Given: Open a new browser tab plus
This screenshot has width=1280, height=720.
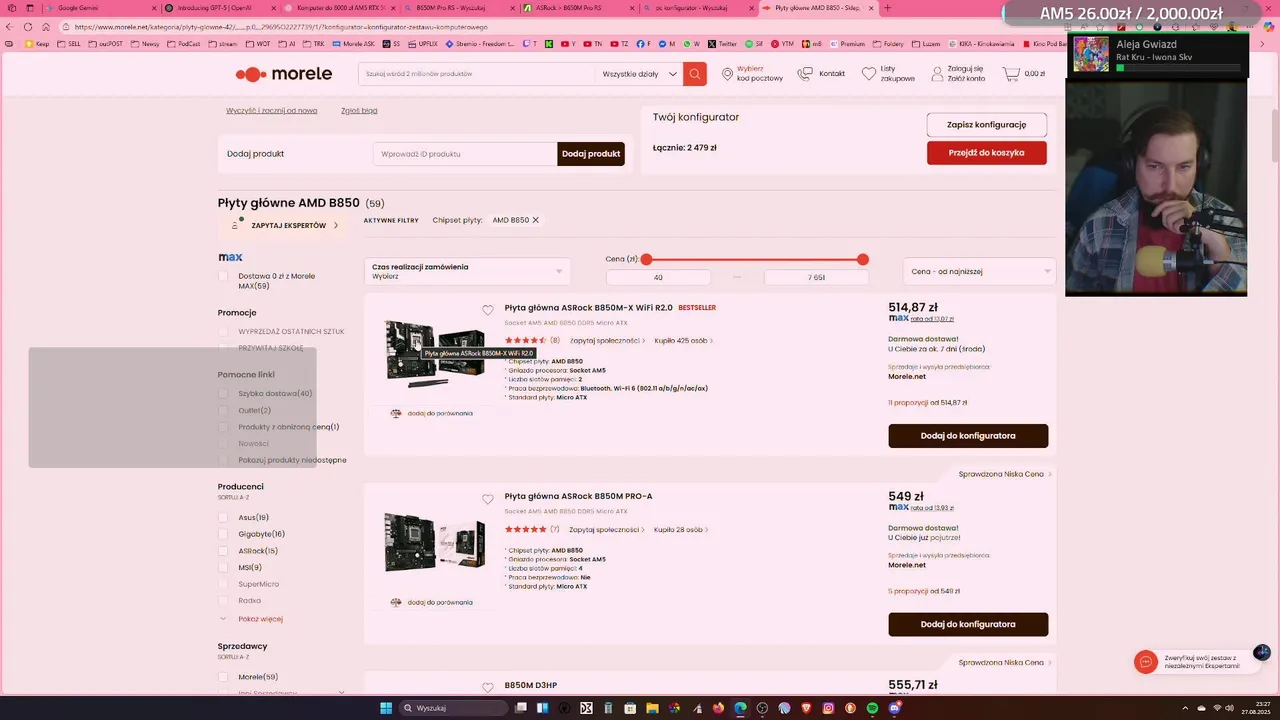Looking at the screenshot, I should [887, 8].
